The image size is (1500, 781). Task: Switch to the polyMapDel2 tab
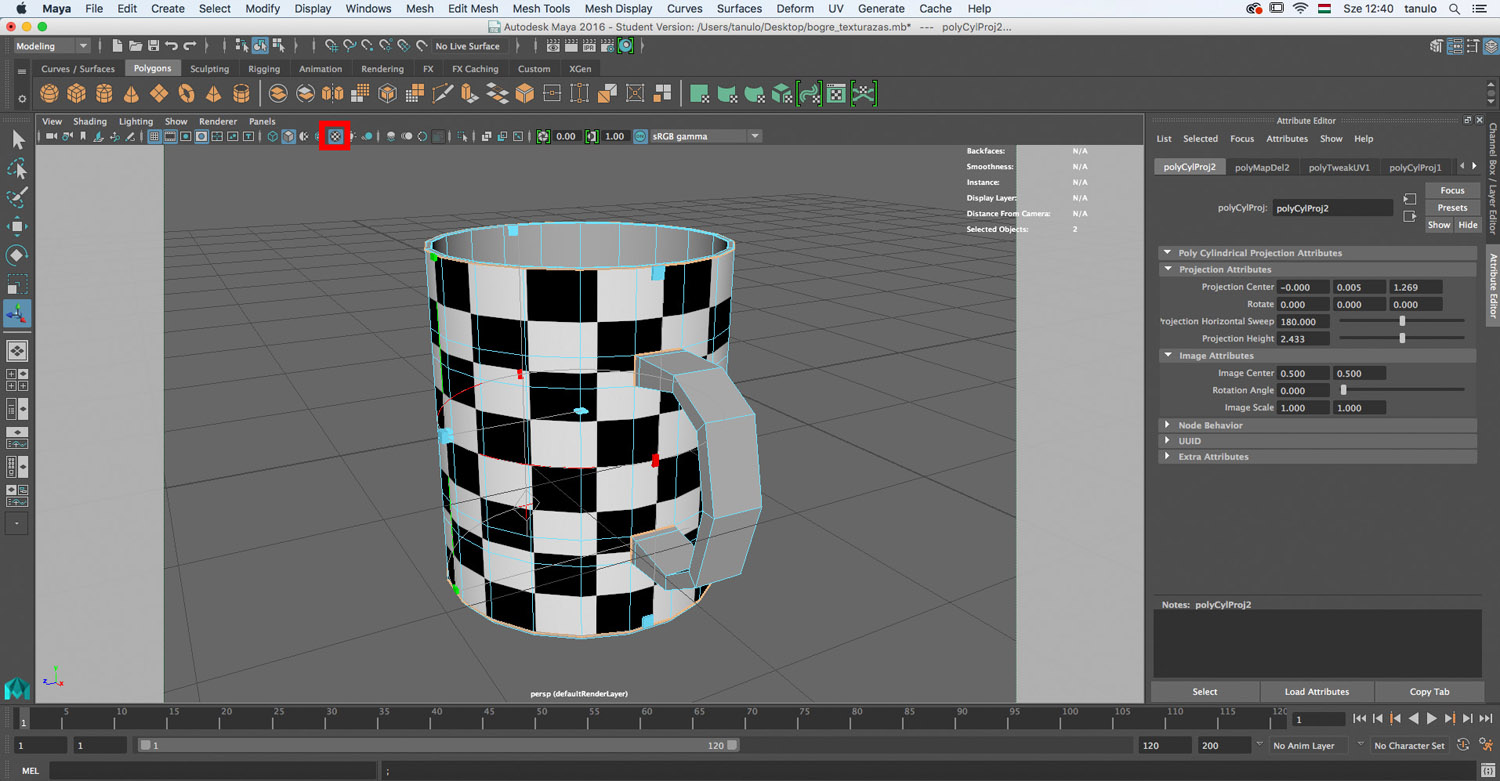pos(1262,167)
